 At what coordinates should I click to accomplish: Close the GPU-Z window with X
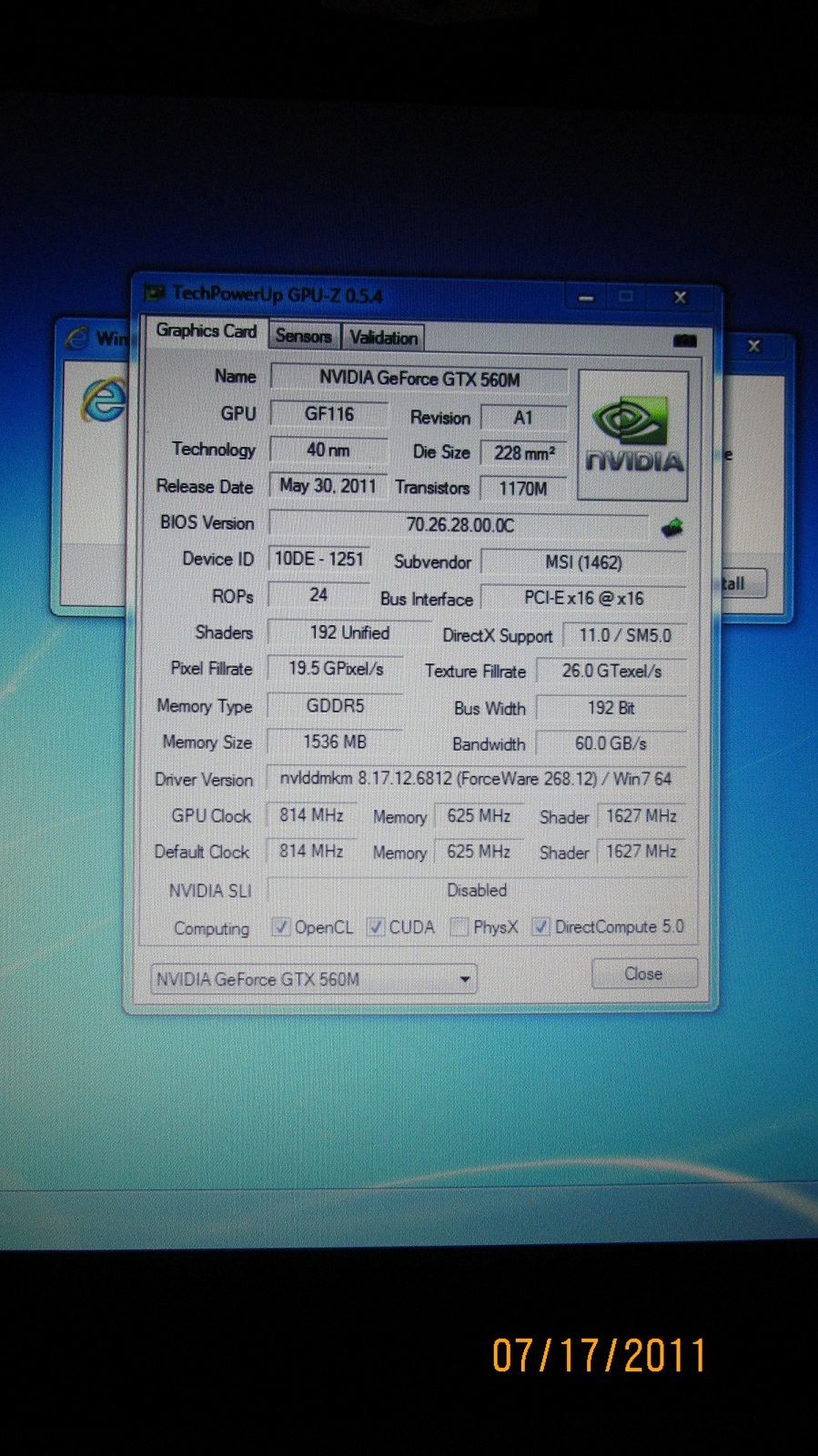[680, 298]
